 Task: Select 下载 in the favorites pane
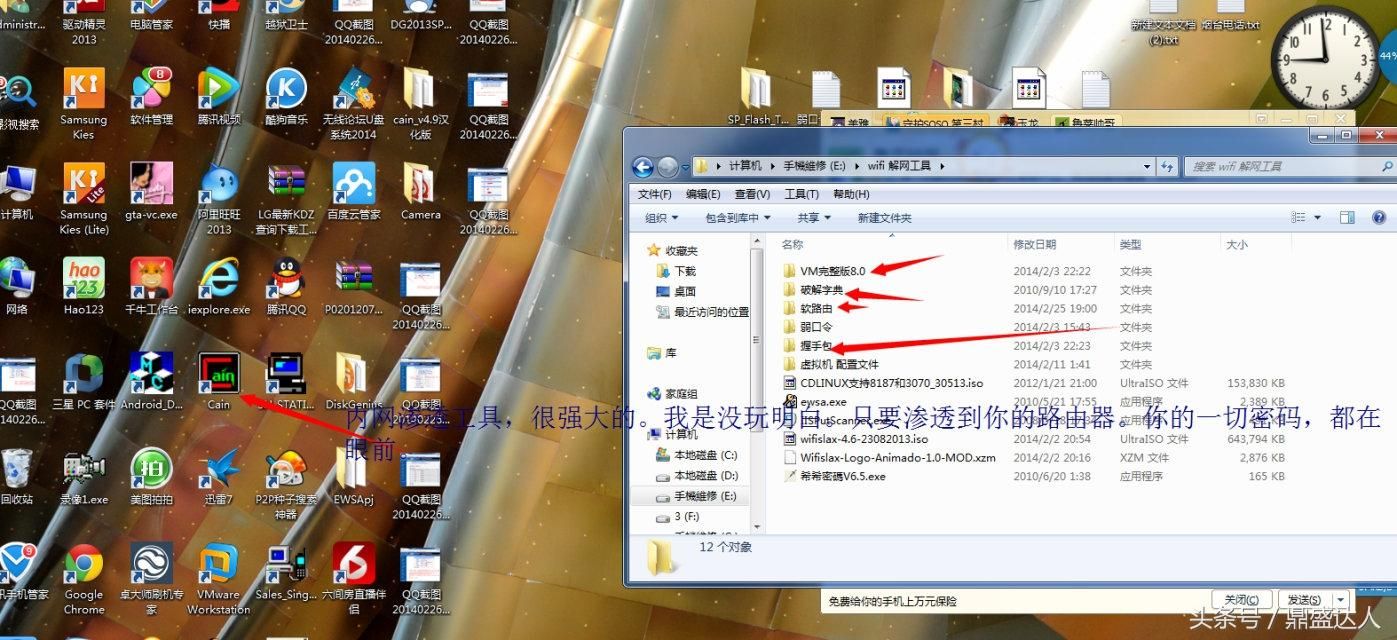pos(685,270)
